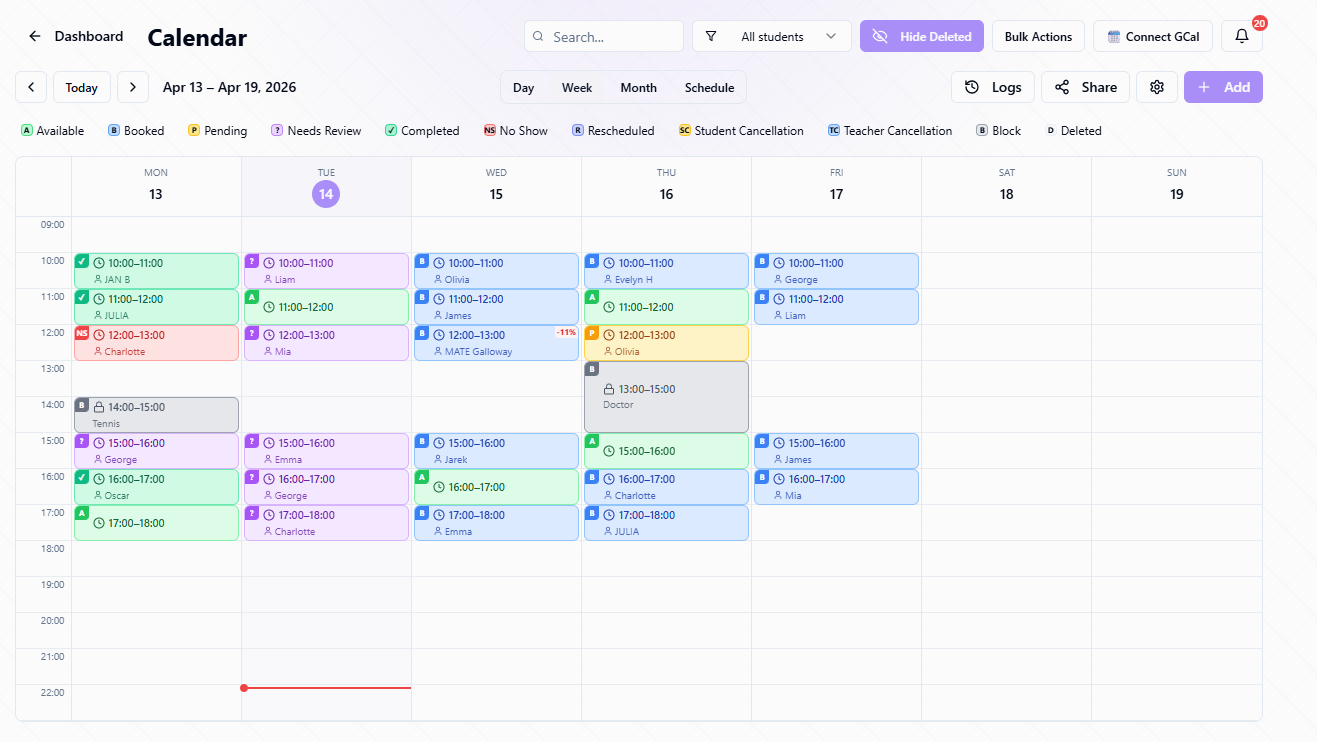Click the Dashboard link text
Screen dimensions: 1317x742
[89, 36]
